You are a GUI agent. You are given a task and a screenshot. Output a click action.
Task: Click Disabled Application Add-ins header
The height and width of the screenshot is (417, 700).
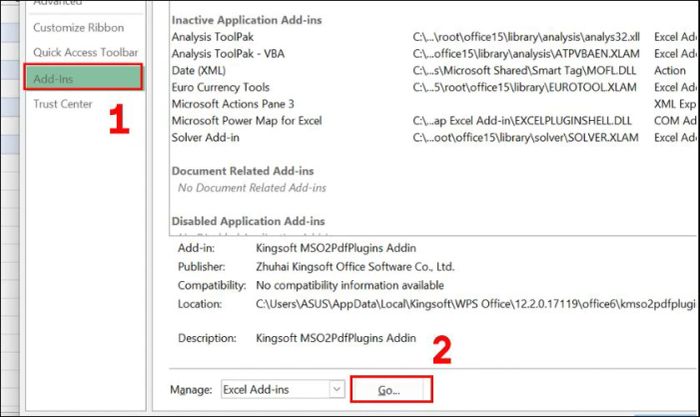pyautogui.click(x=250, y=221)
